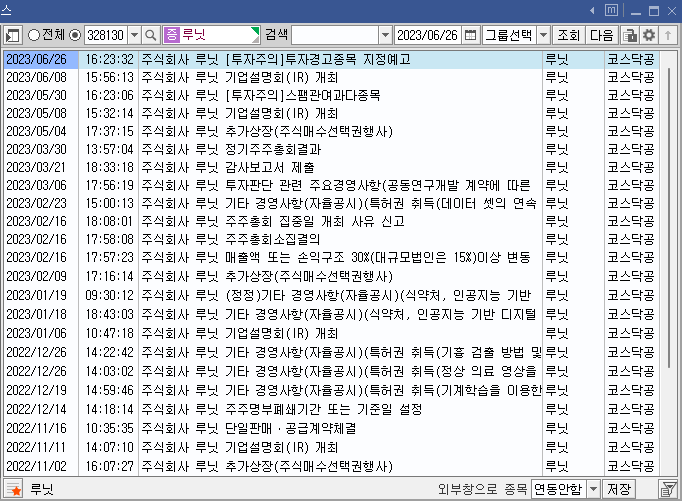The height and width of the screenshot is (501, 682).
Task: Select 정상 의료 영상을 patent row
Action: pyautogui.click(x=331, y=371)
